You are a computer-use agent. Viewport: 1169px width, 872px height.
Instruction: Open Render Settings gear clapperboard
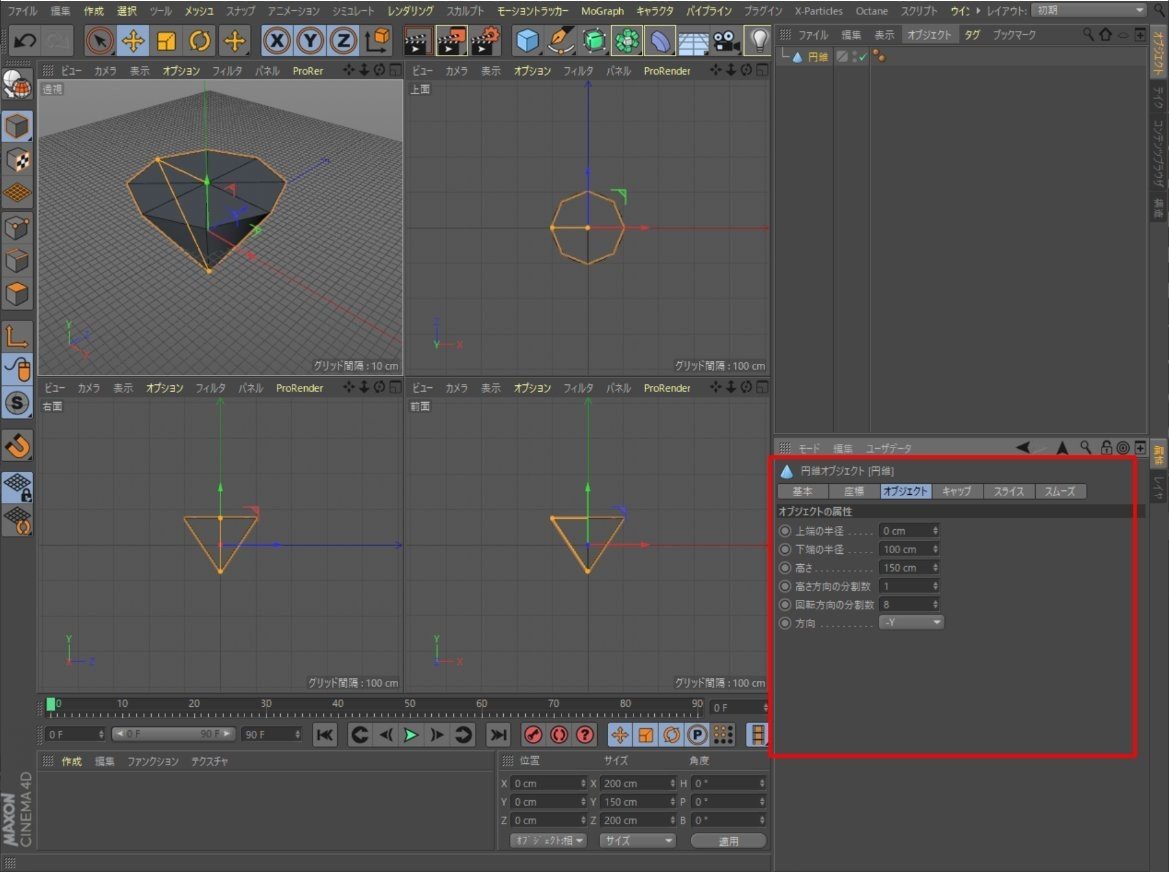point(485,40)
